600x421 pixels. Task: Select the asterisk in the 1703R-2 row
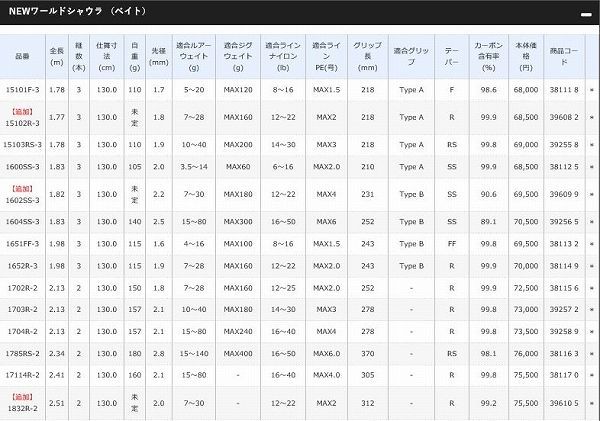(591, 311)
